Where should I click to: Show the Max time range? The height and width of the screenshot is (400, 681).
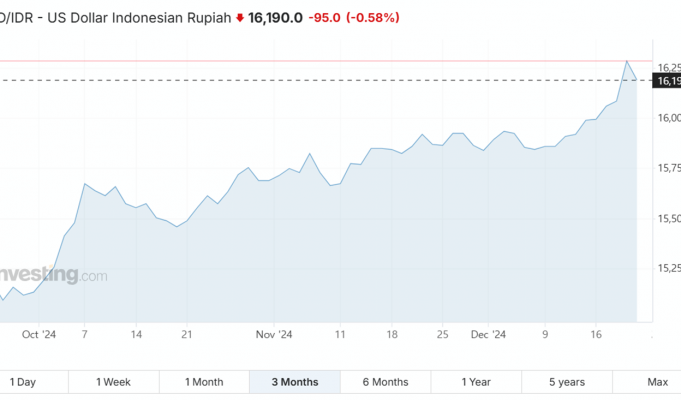coord(657,382)
